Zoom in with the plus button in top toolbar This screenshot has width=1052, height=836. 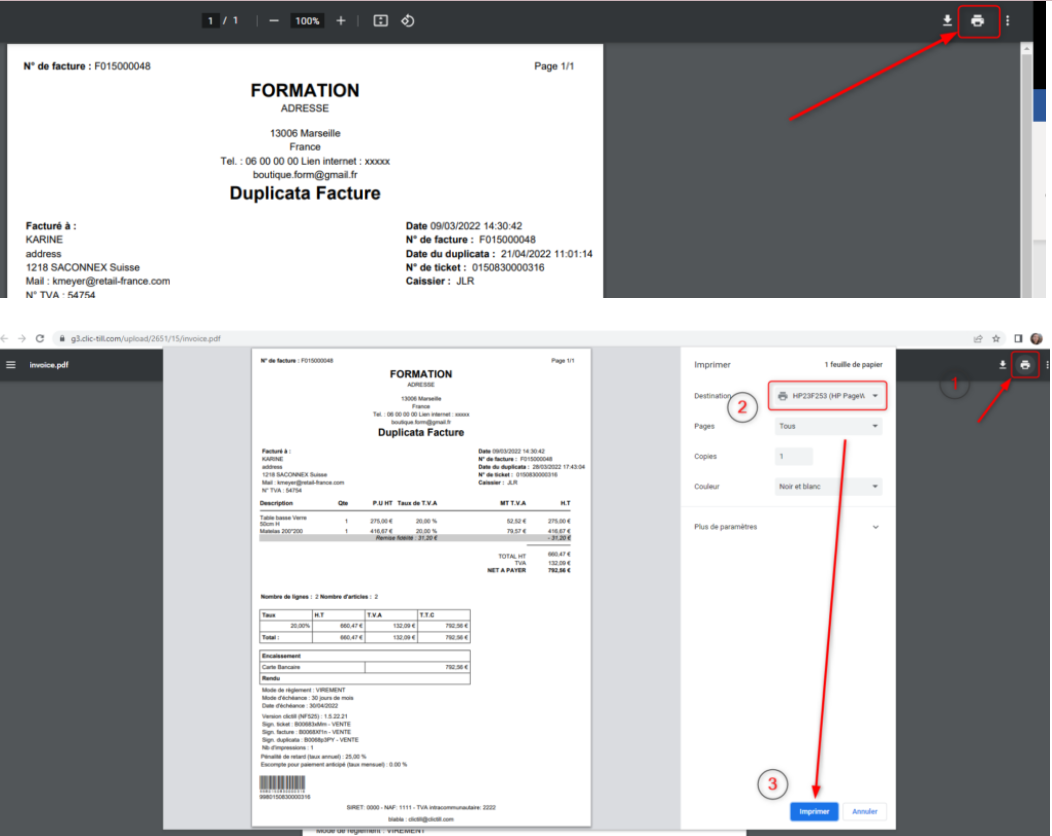click(341, 21)
